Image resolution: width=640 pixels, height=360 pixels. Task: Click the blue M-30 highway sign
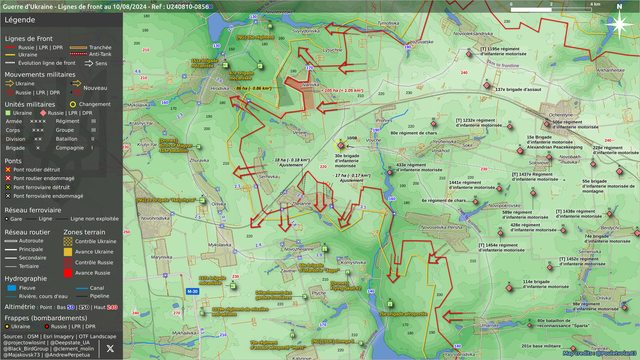[192, 291]
